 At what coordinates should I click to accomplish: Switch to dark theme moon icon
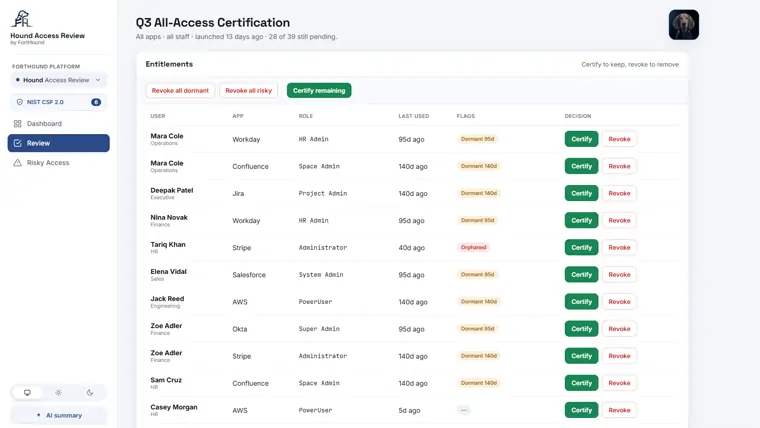tap(90, 393)
